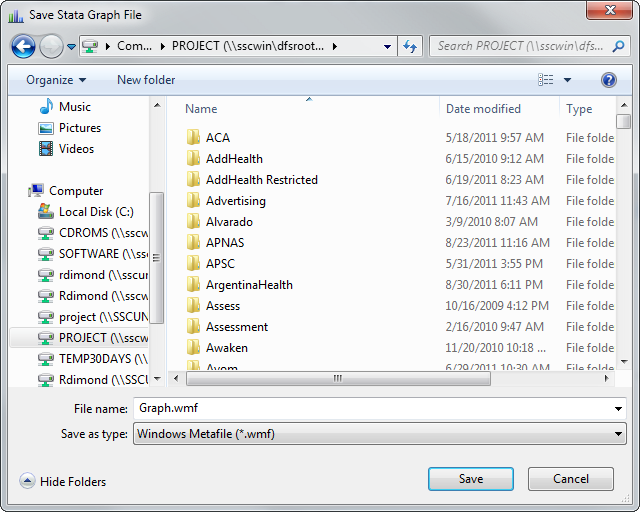Select the AddHealth Restricted folder
640x512 pixels.
click(262, 180)
